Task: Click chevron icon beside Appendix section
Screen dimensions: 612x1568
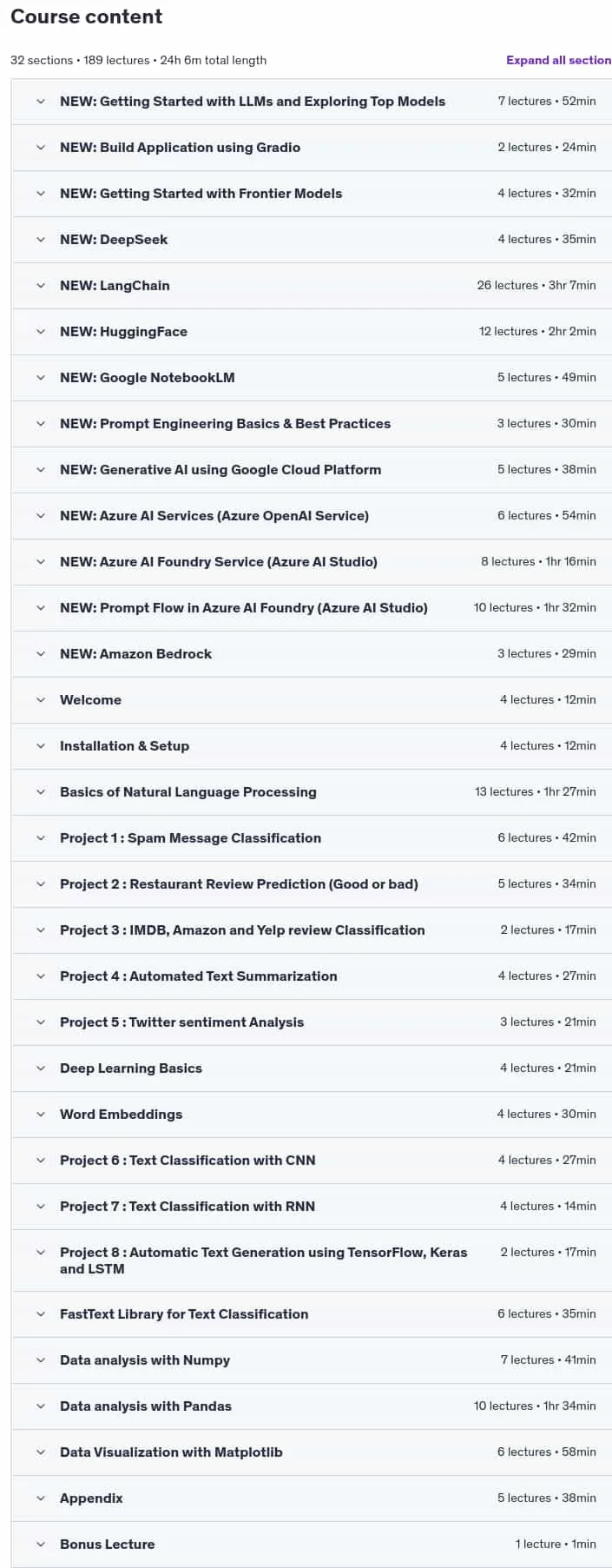Action: [x=41, y=1499]
